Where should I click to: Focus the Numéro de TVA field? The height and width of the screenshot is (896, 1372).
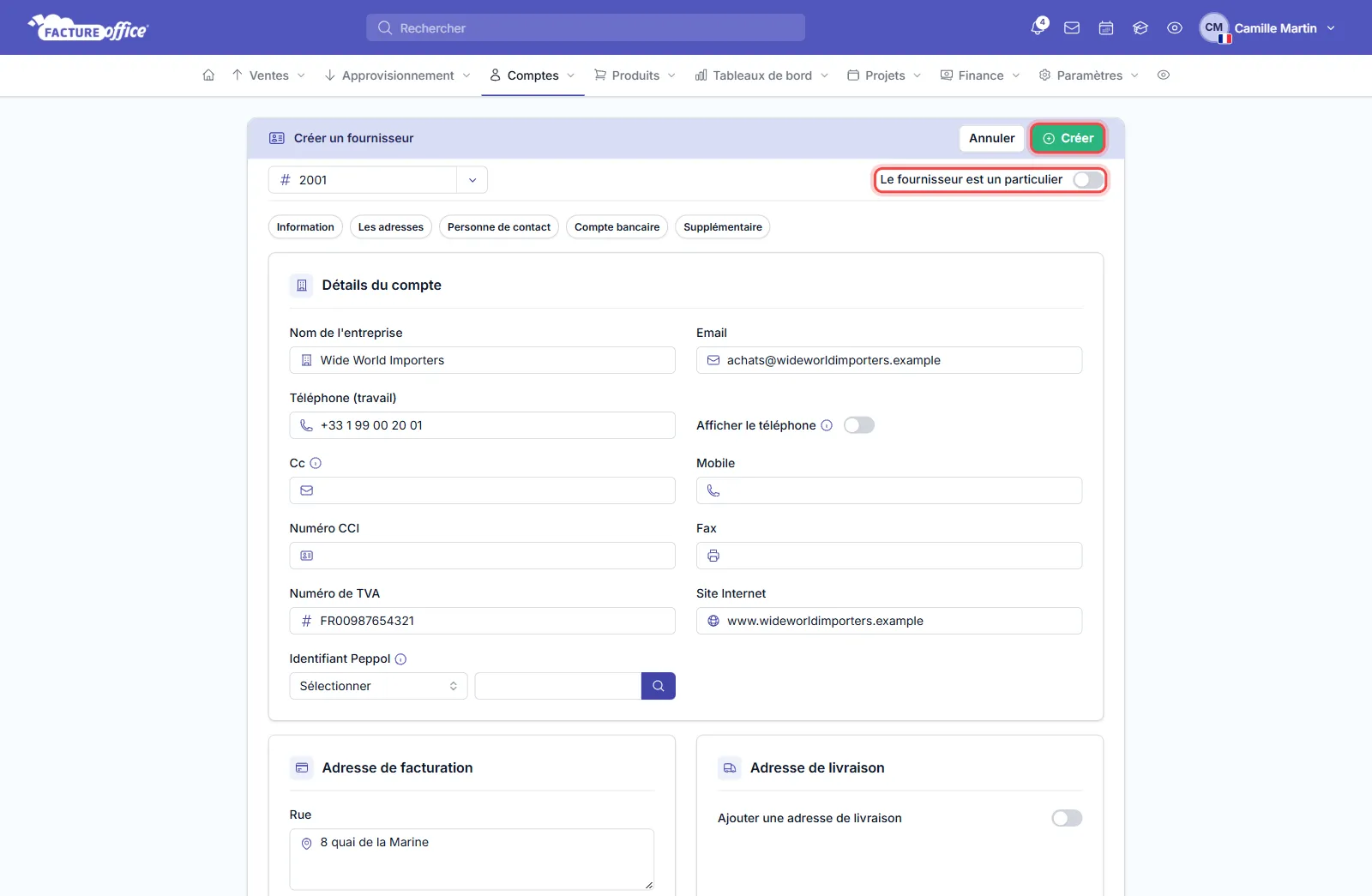pos(483,621)
